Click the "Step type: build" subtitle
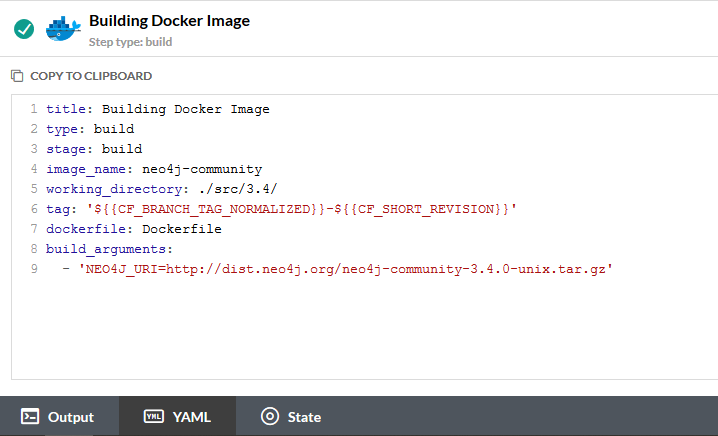718x436 pixels. tap(128, 42)
